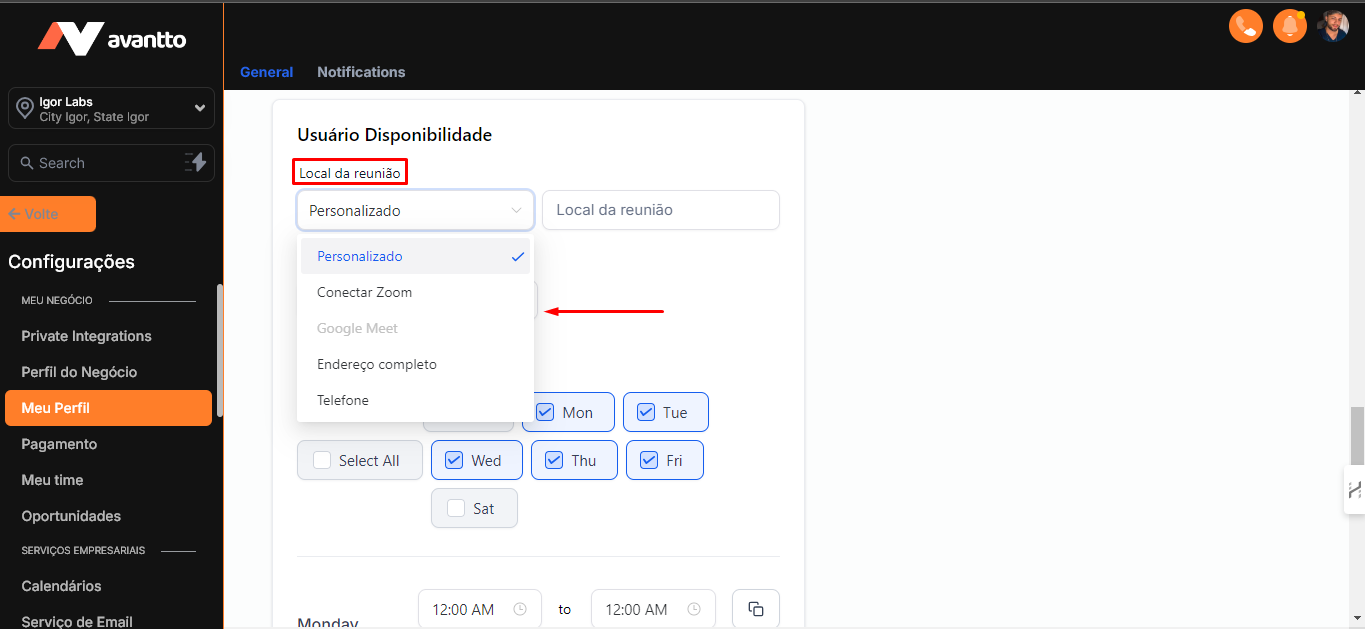
Task: Switch to the Notifications tab
Action: (x=361, y=72)
